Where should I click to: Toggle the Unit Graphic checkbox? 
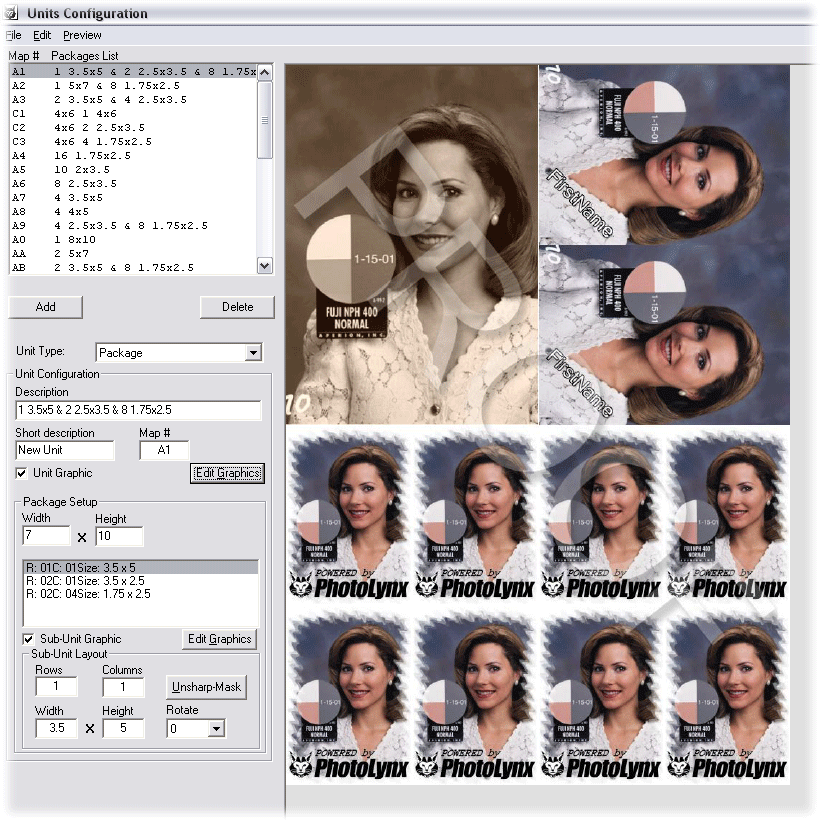[23, 473]
